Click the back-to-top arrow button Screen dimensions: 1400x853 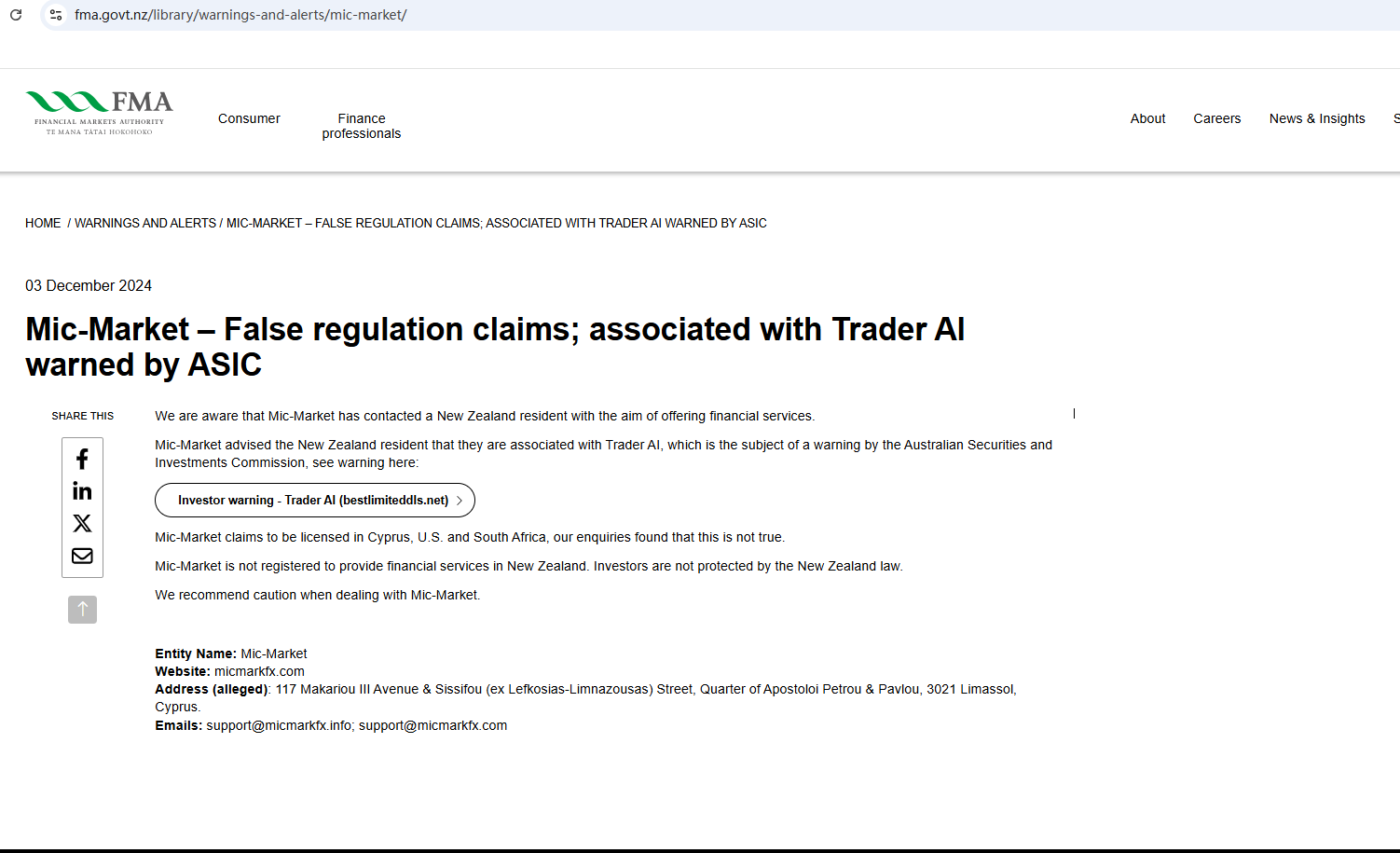click(82, 610)
